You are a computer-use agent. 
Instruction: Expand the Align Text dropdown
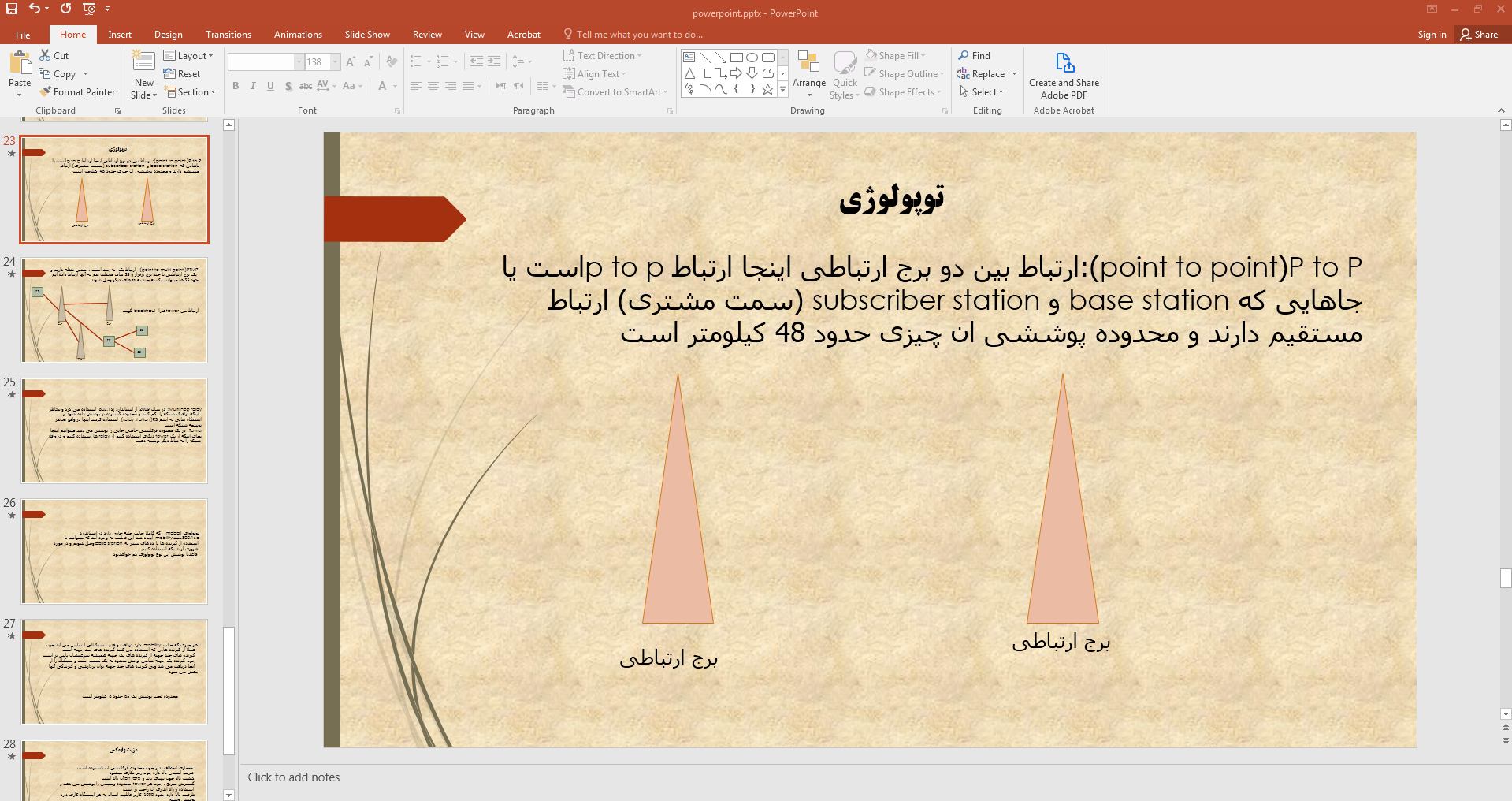(594, 74)
